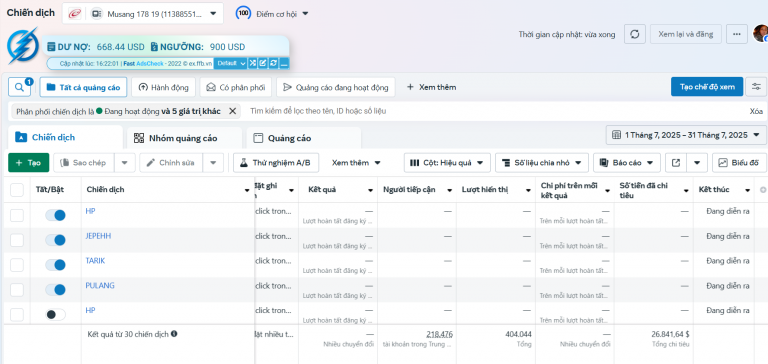
Task: Open the Musang 178 19 account dropdown
Action: click(143, 14)
